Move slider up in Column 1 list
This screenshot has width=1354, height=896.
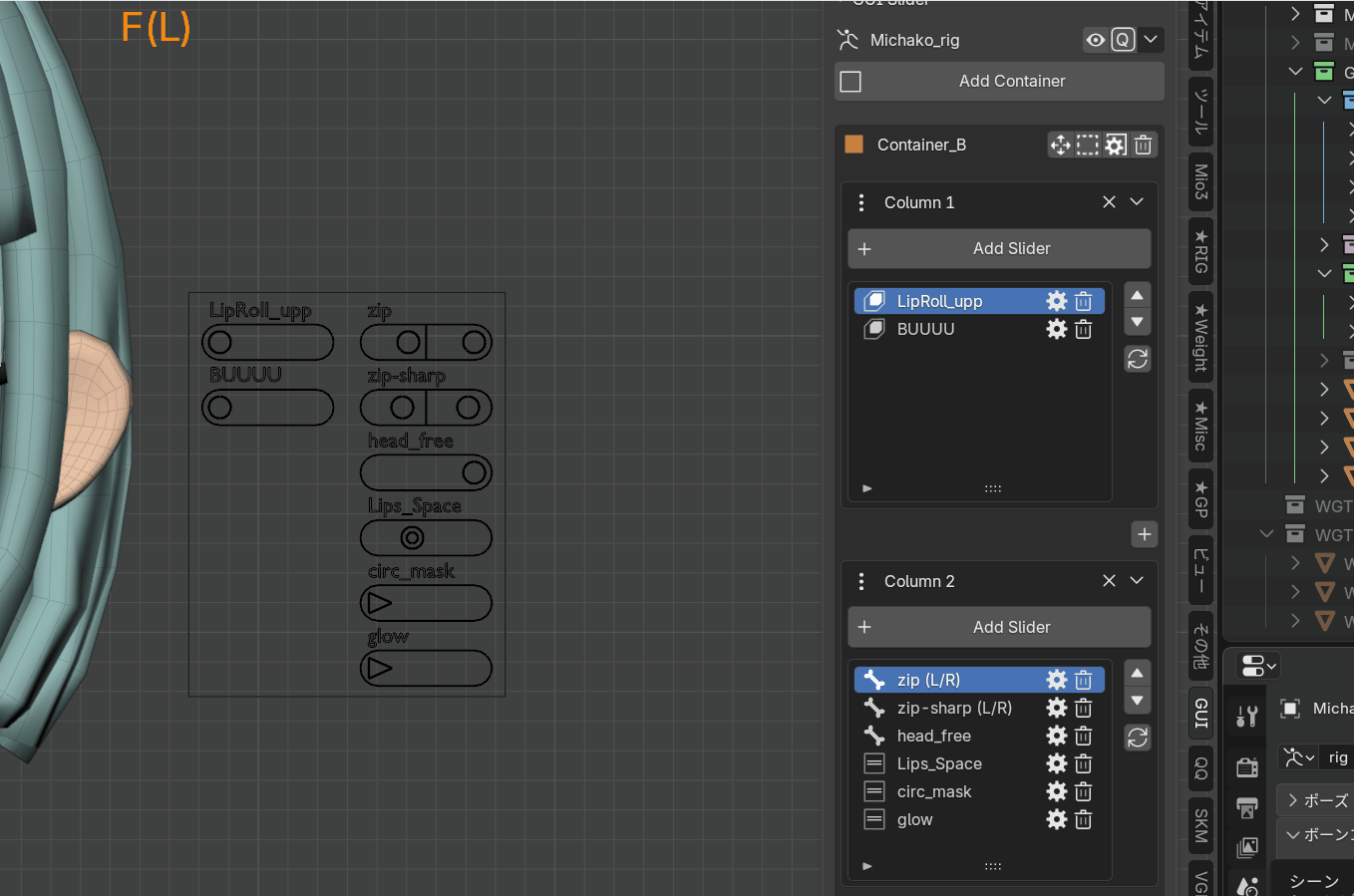pyautogui.click(x=1138, y=295)
